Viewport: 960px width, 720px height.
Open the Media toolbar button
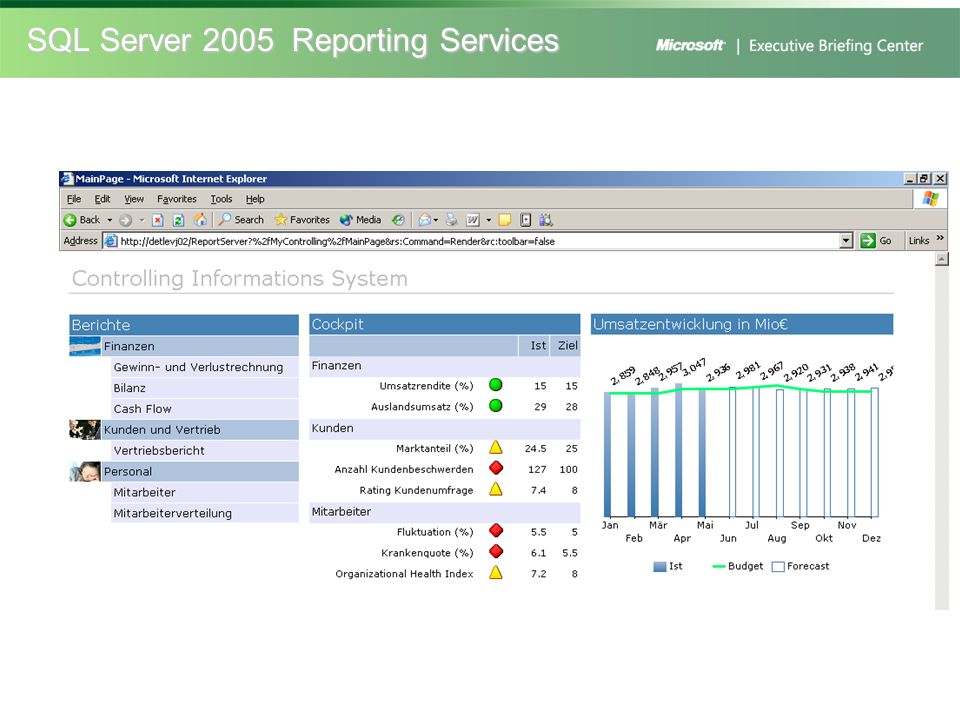(x=361, y=220)
